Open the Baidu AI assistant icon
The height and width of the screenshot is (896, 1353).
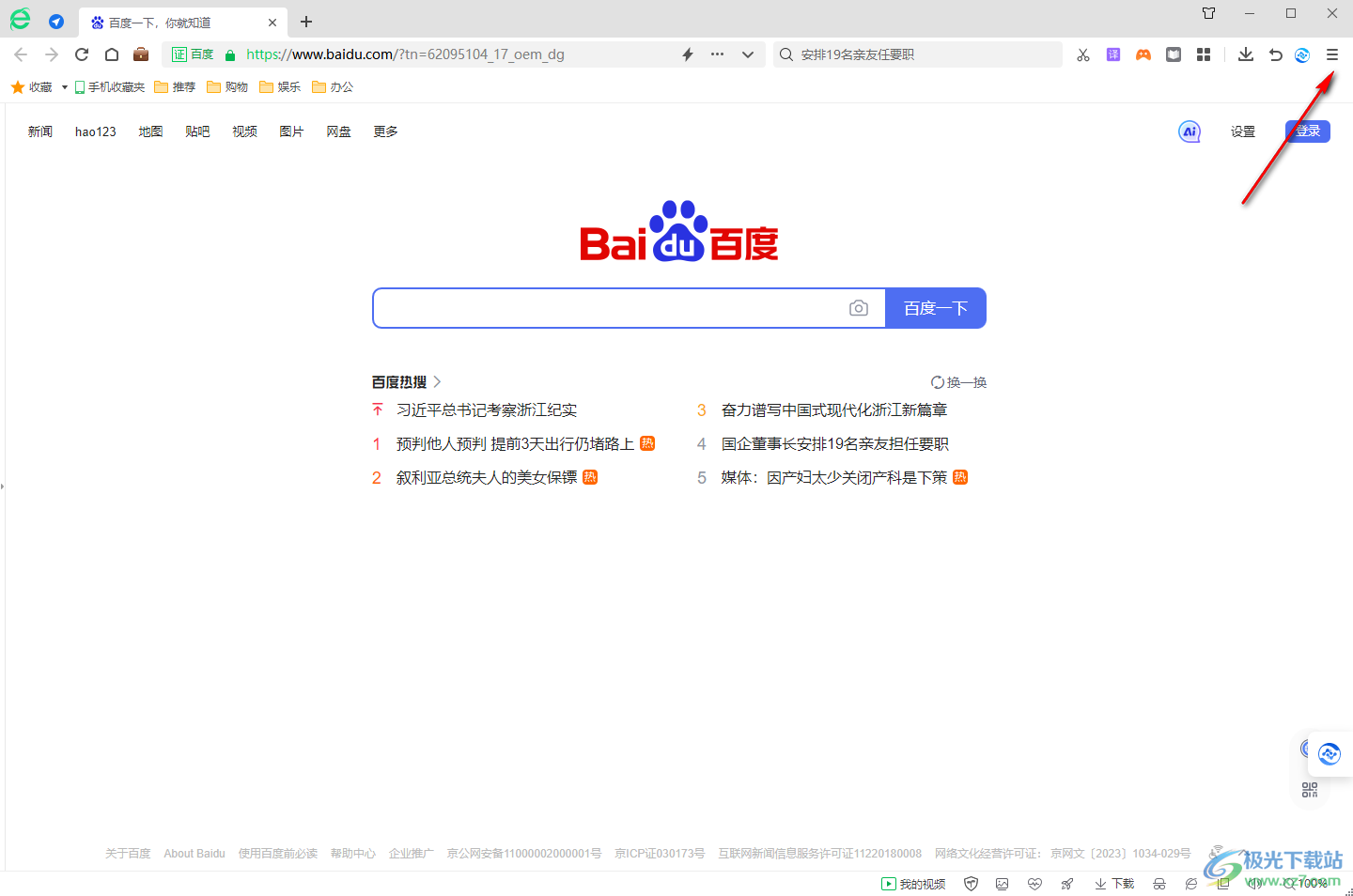1190,131
